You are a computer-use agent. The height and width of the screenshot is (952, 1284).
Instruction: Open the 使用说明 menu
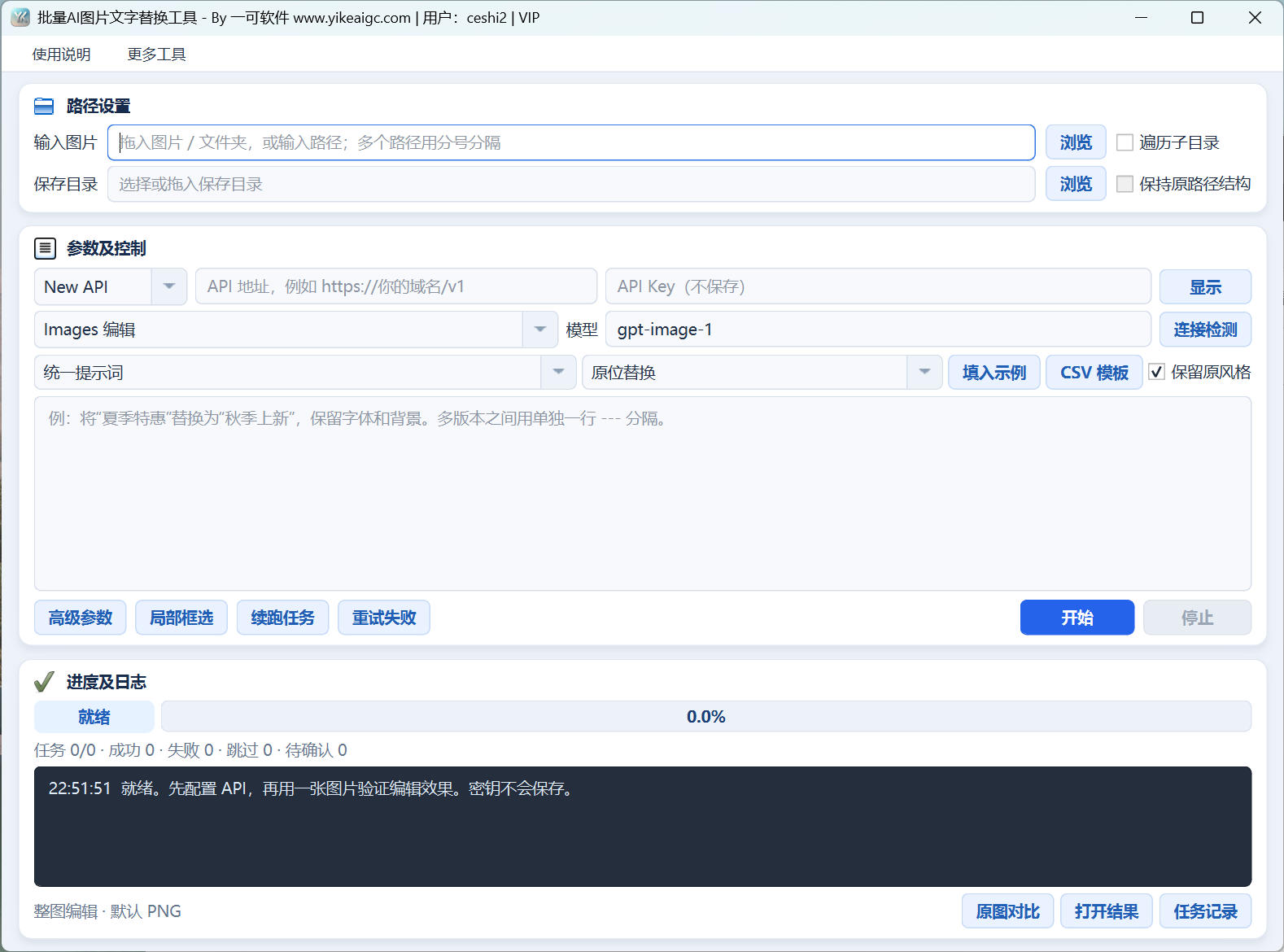tap(62, 55)
